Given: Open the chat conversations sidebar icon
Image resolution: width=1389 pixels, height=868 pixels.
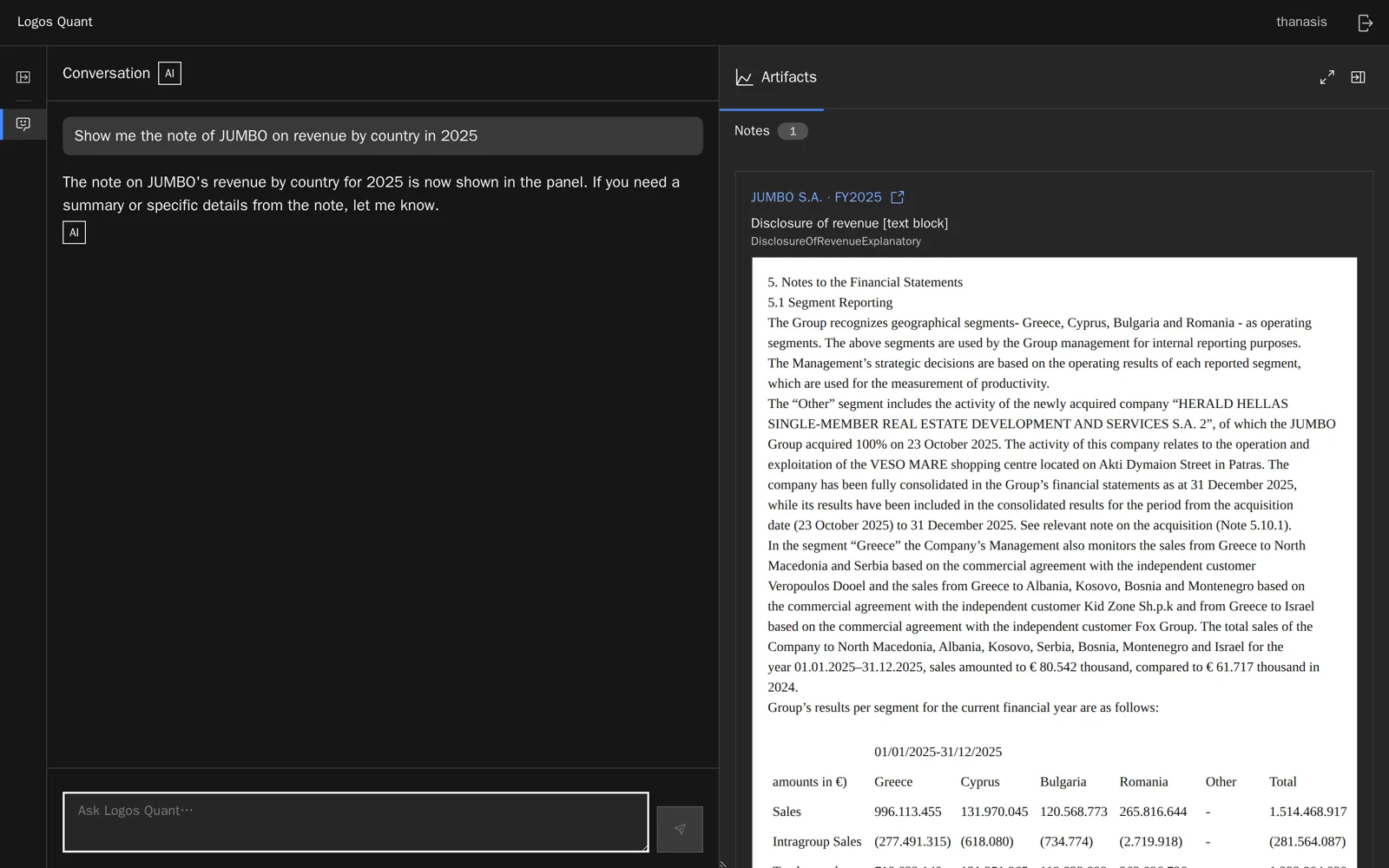Looking at the screenshot, I should coord(23,124).
